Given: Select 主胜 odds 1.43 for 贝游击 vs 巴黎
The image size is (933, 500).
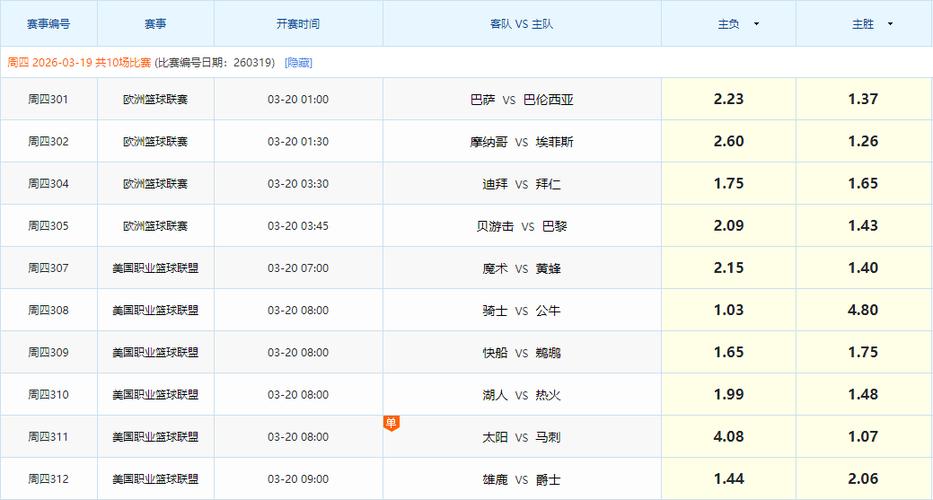Looking at the screenshot, I should (x=864, y=226).
